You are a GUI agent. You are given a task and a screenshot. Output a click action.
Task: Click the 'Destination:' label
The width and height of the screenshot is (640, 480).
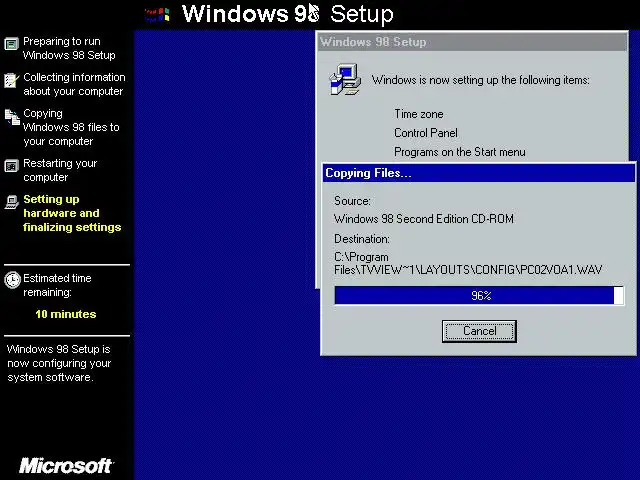[362, 239]
